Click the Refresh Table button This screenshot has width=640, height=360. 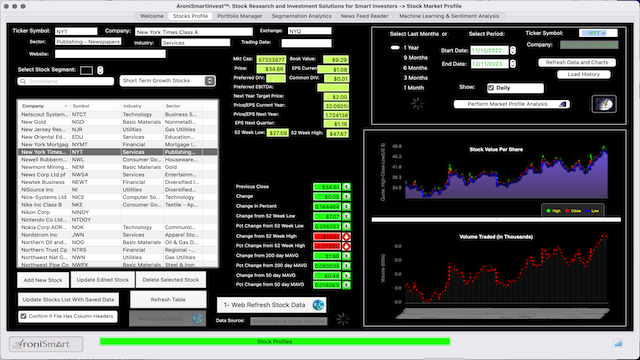(168, 300)
